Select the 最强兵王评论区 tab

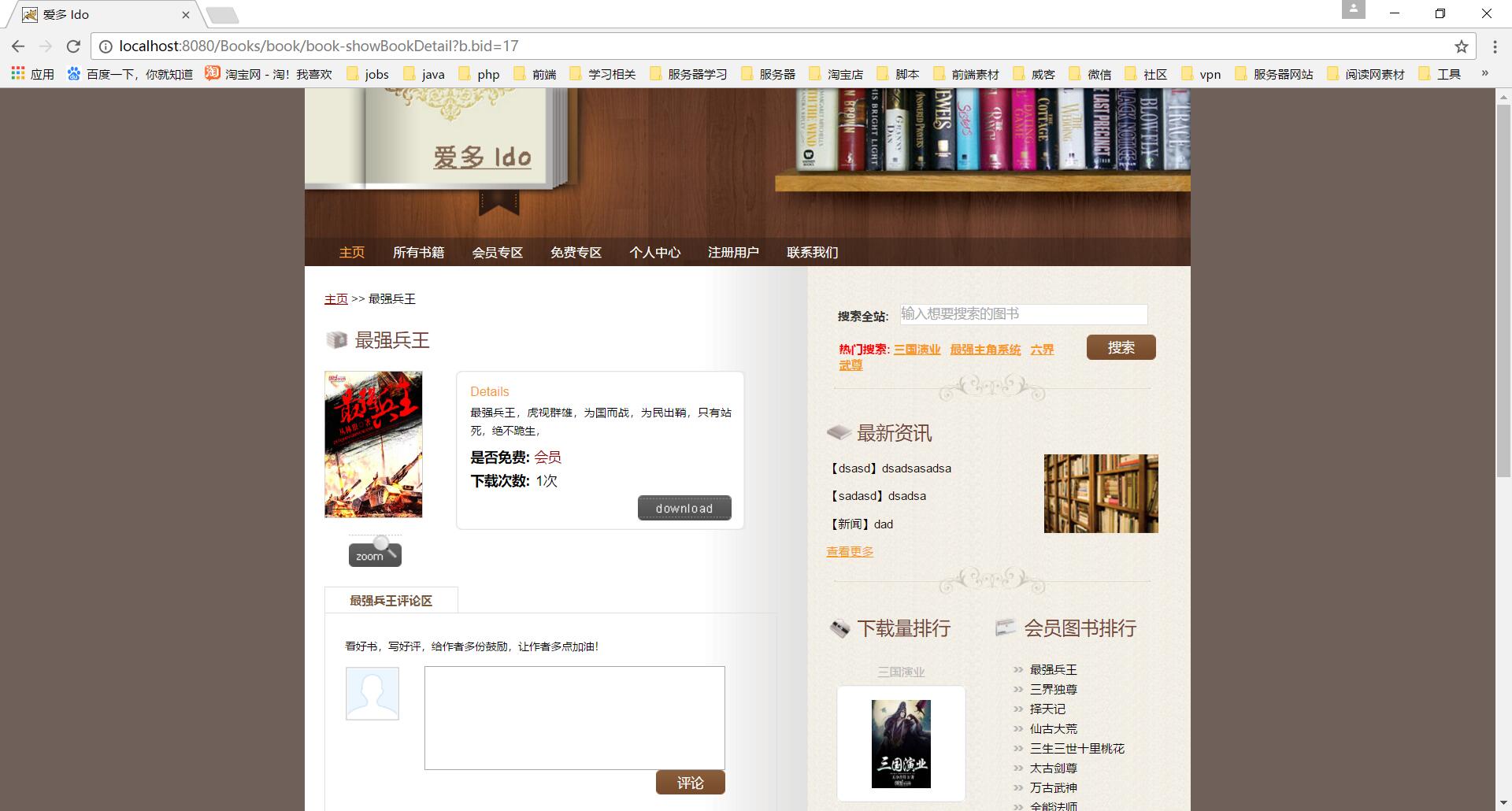tap(391, 601)
